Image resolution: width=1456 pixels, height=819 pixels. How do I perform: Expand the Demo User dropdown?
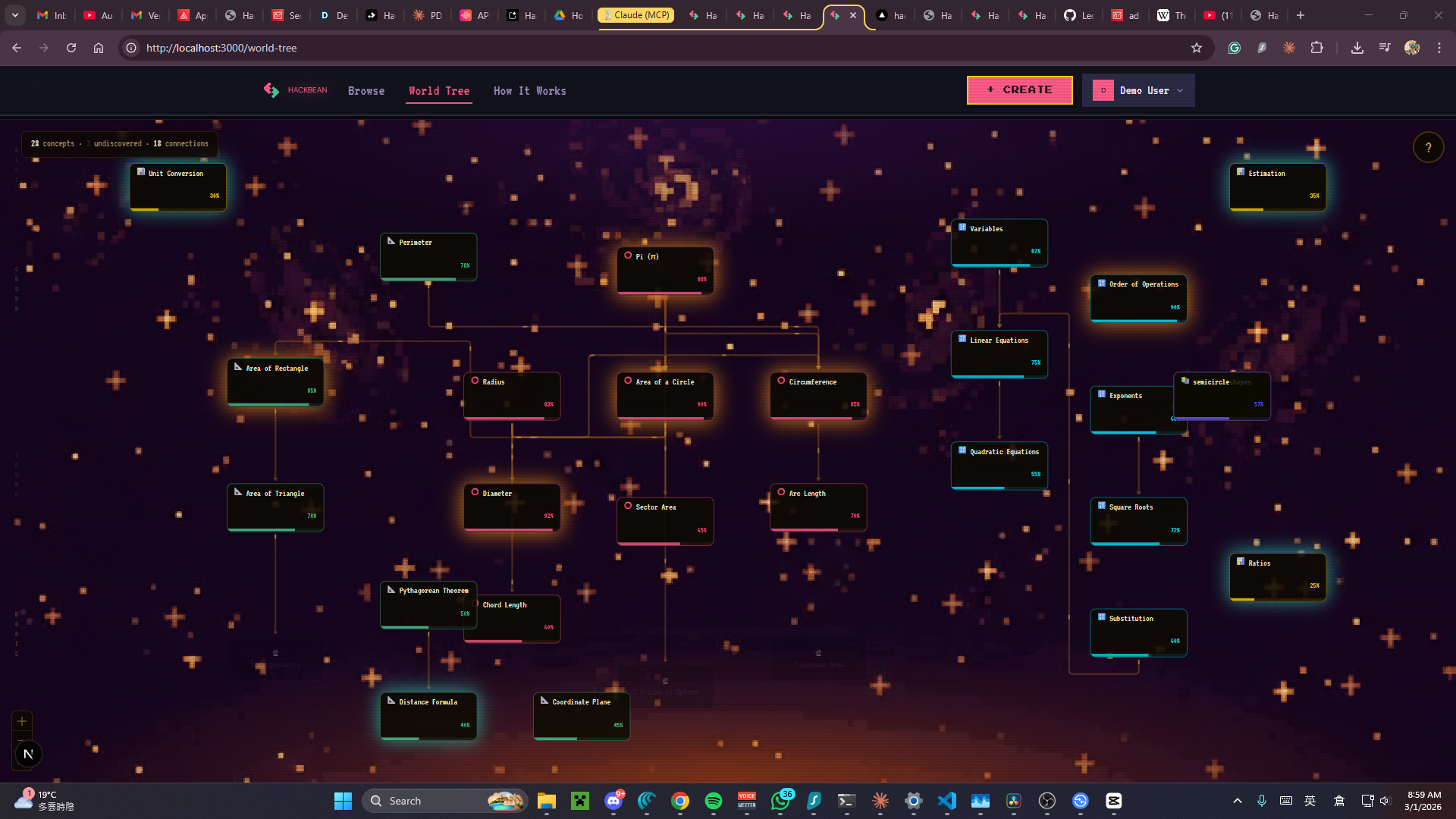pos(1138,90)
